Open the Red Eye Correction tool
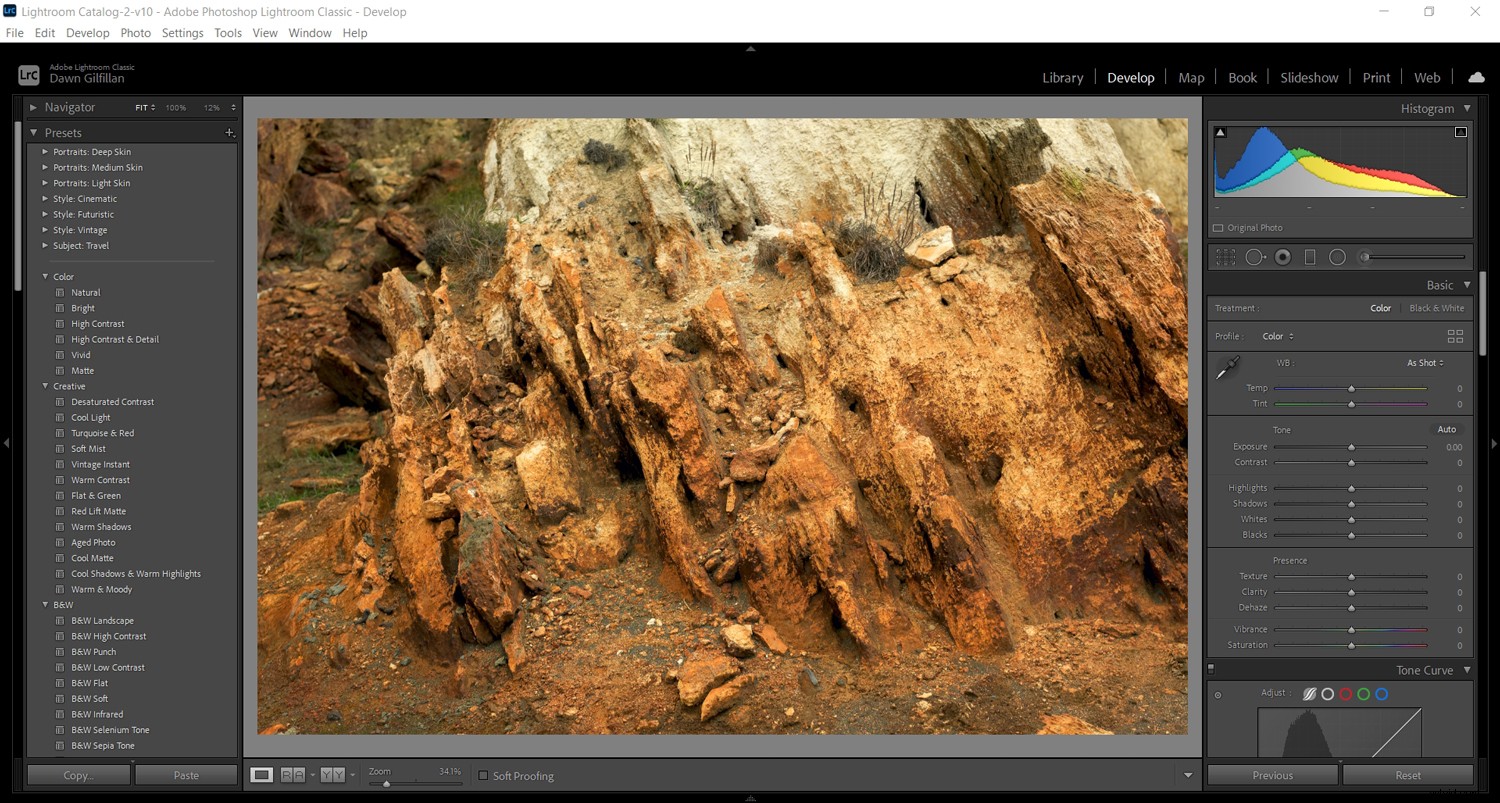This screenshot has width=1500, height=803. pyautogui.click(x=1283, y=256)
